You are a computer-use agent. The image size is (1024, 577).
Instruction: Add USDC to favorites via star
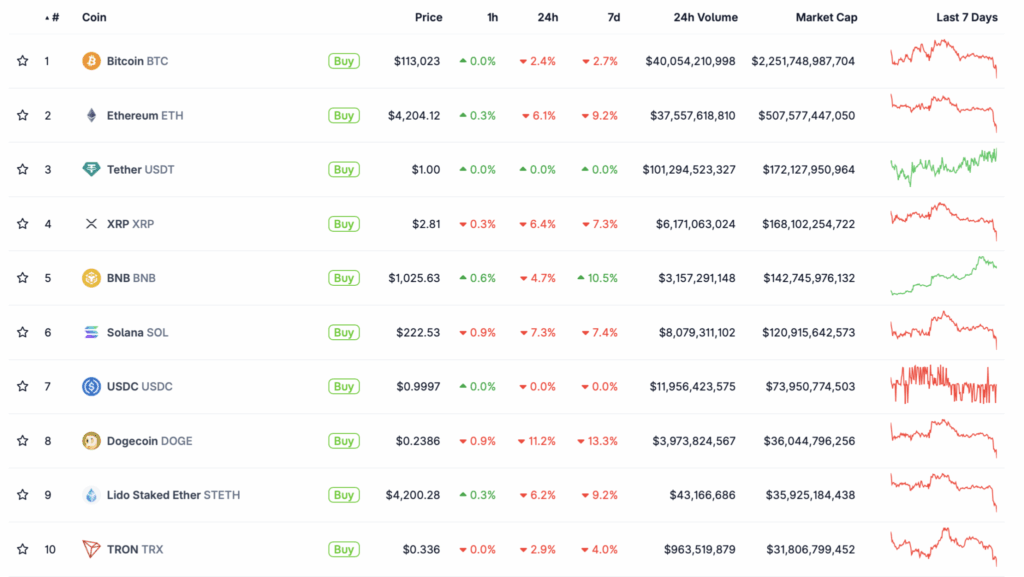click(22, 386)
